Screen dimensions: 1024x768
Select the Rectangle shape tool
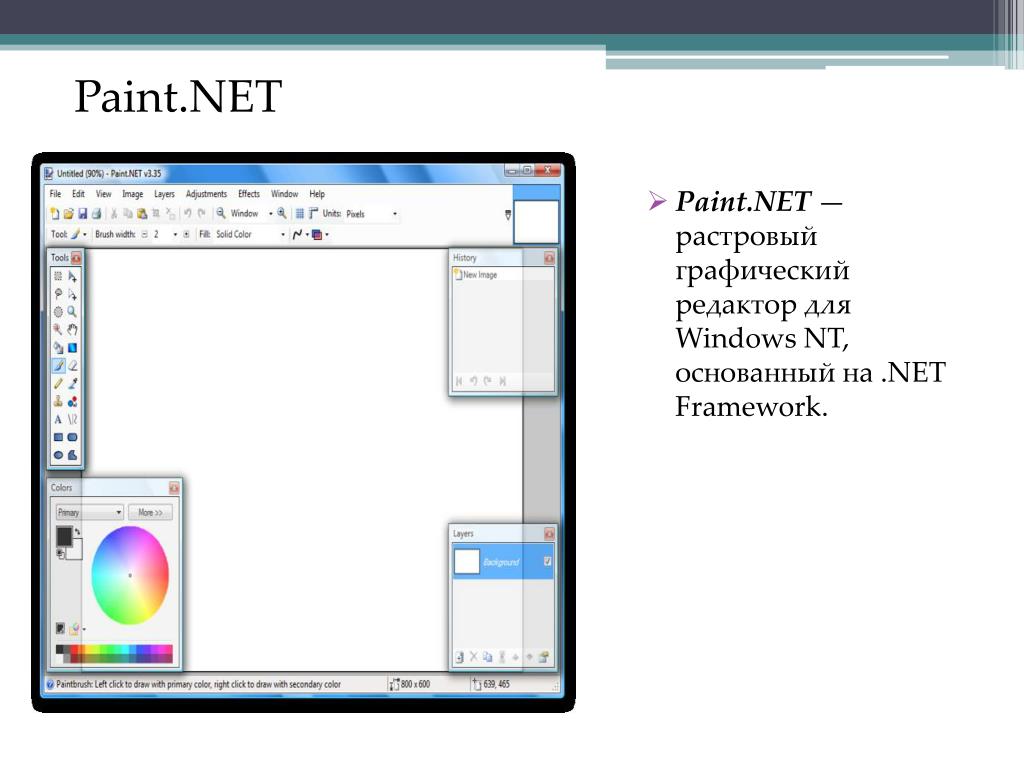tap(58, 437)
